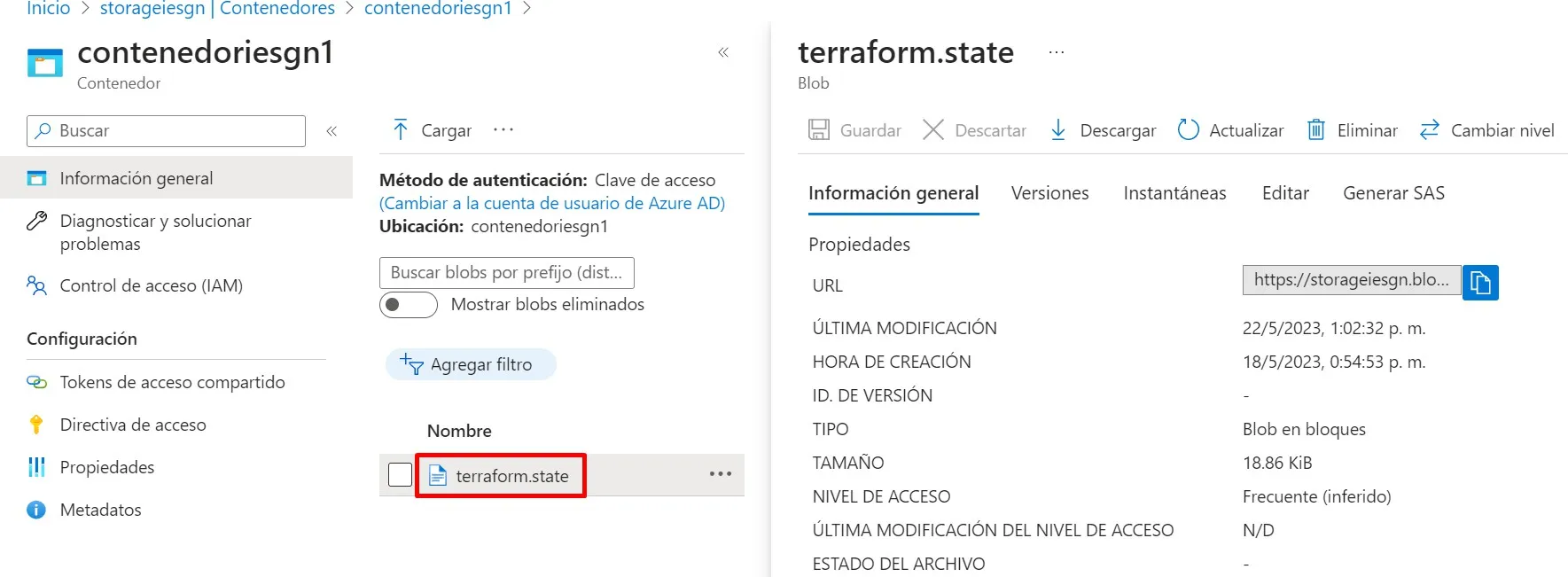Open Metadatos info item in sidebar
Screen dimensions: 1568x577
100,510
